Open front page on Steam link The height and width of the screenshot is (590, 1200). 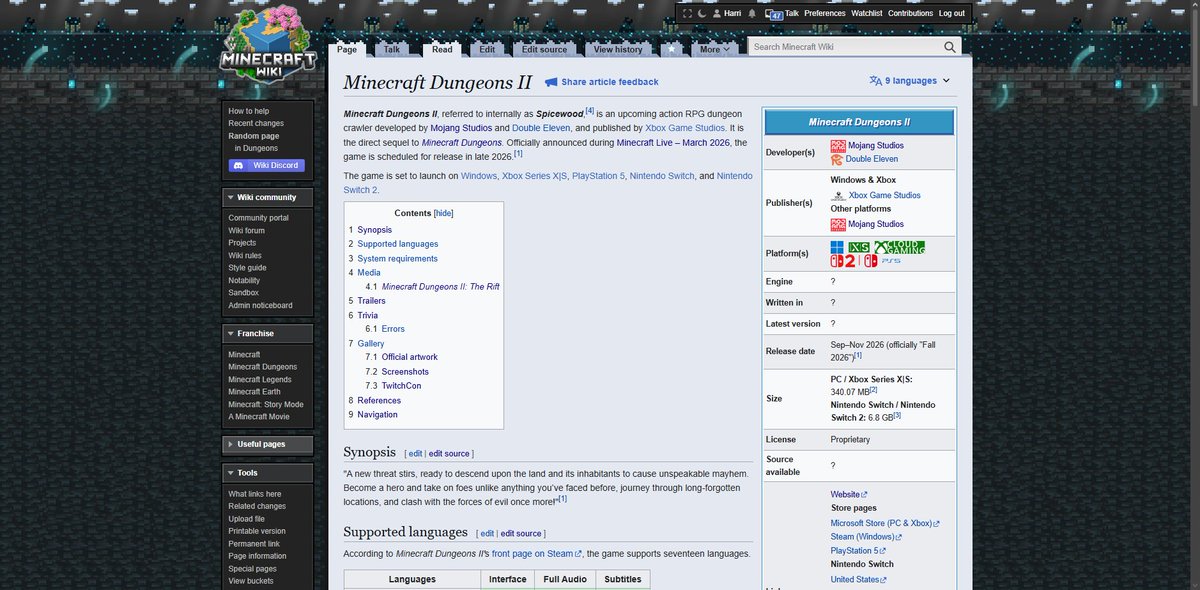[x=537, y=553]
